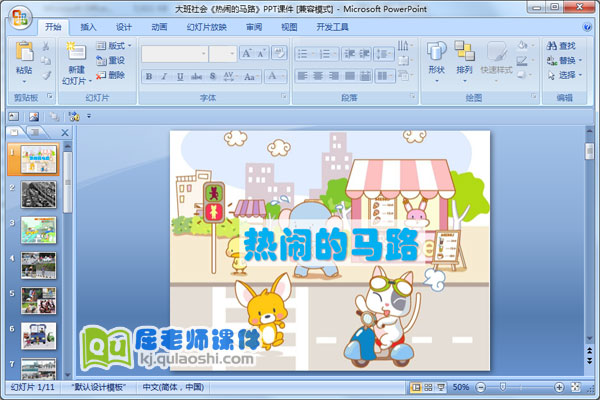Open the Arrange menu

pyautogui.click(x=465, y=61)
